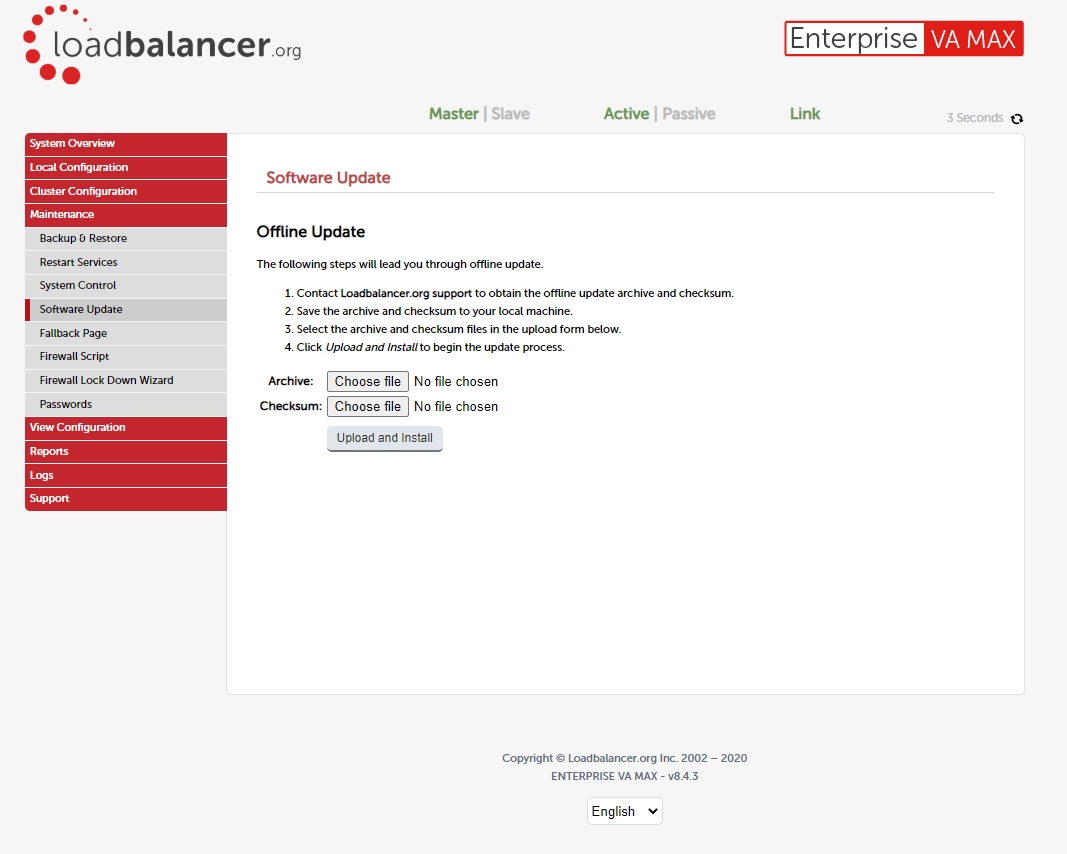Click the loadbalancer.org logo
The width and height of the screenshot is (1067, 854).
(160, 44)
